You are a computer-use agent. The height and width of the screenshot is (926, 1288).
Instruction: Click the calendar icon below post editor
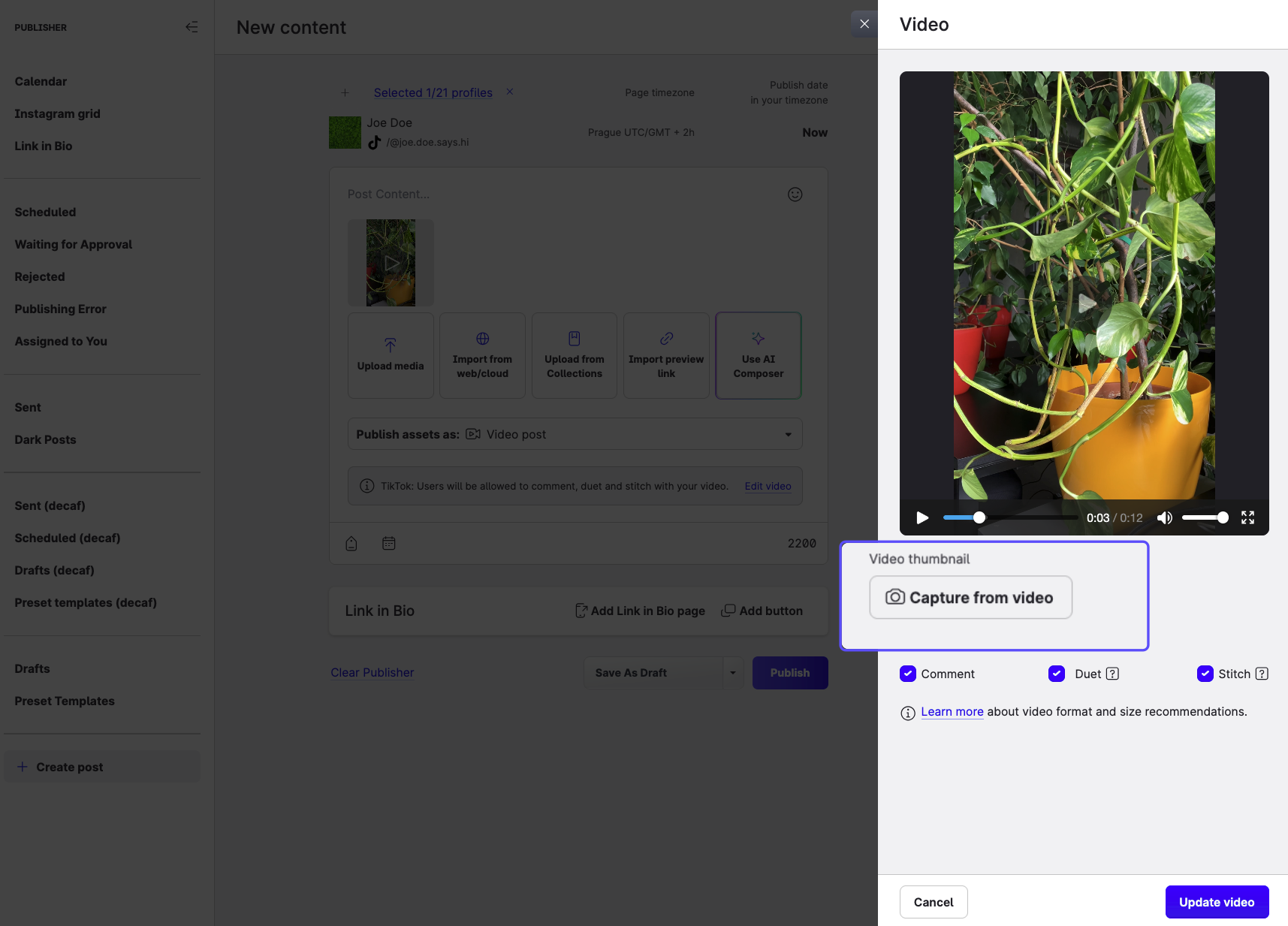click(x=388, y=543)
